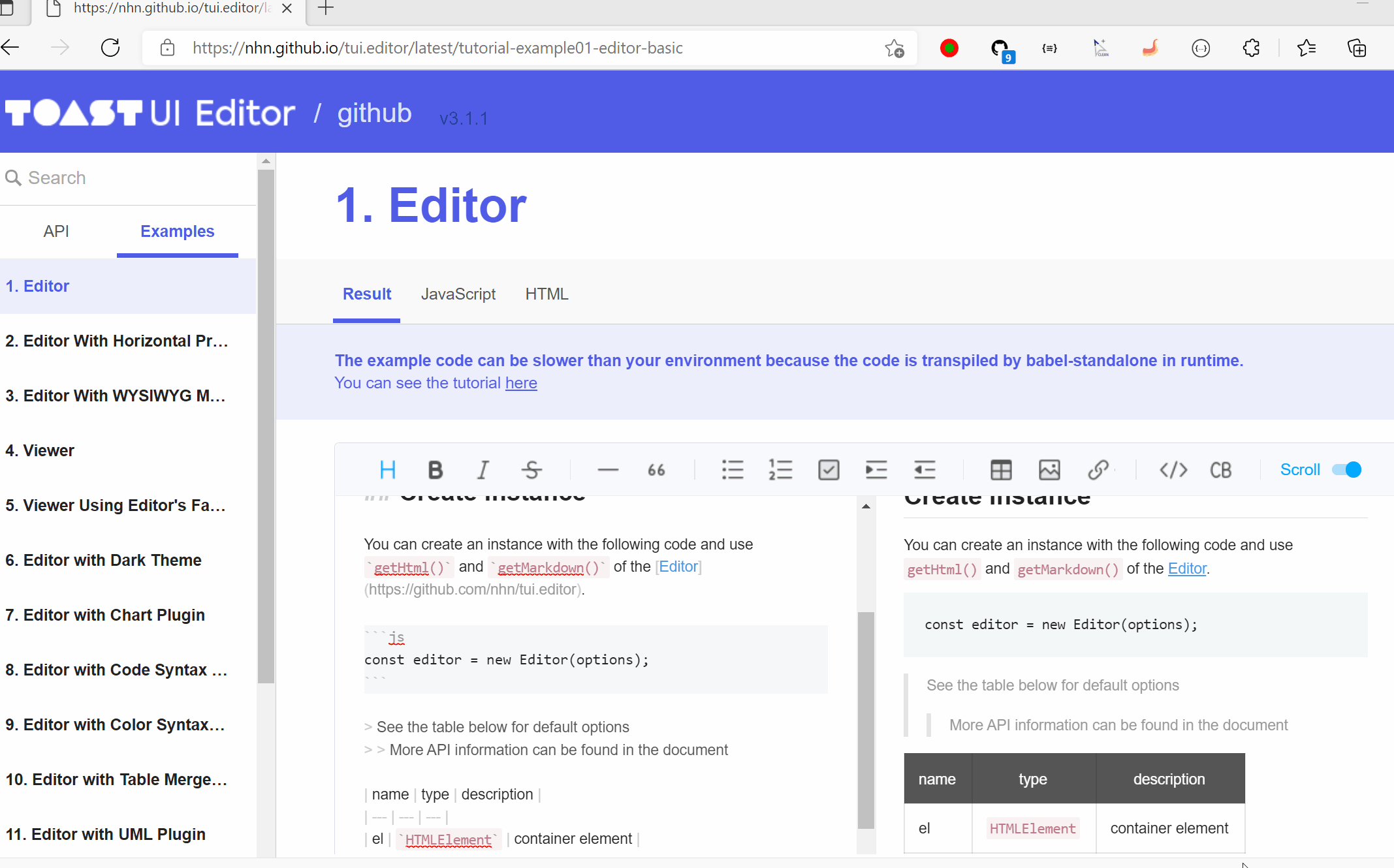Insert a blockquote
This screenshot has width=1394, height=868.
pos(656,469)
